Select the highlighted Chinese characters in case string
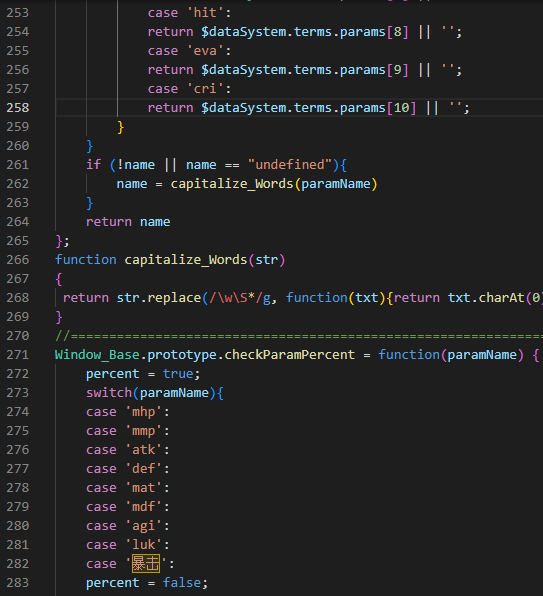This screenshot has width=543, height=596. click(146, 563)
